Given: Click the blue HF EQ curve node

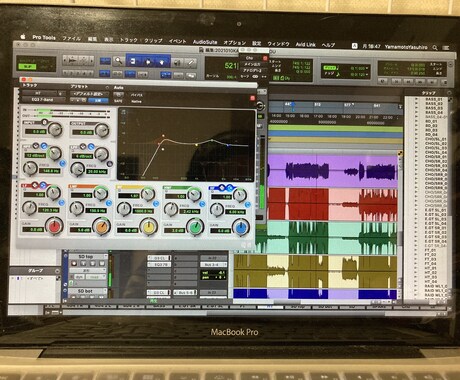Looking at the screenshot, I should coord(228,145).
